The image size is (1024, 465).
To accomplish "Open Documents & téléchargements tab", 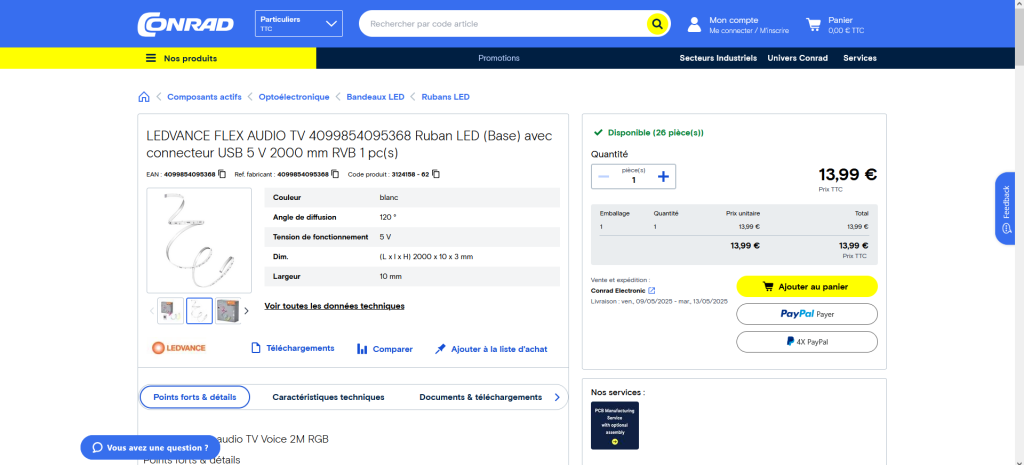I will tap(480, 397).
